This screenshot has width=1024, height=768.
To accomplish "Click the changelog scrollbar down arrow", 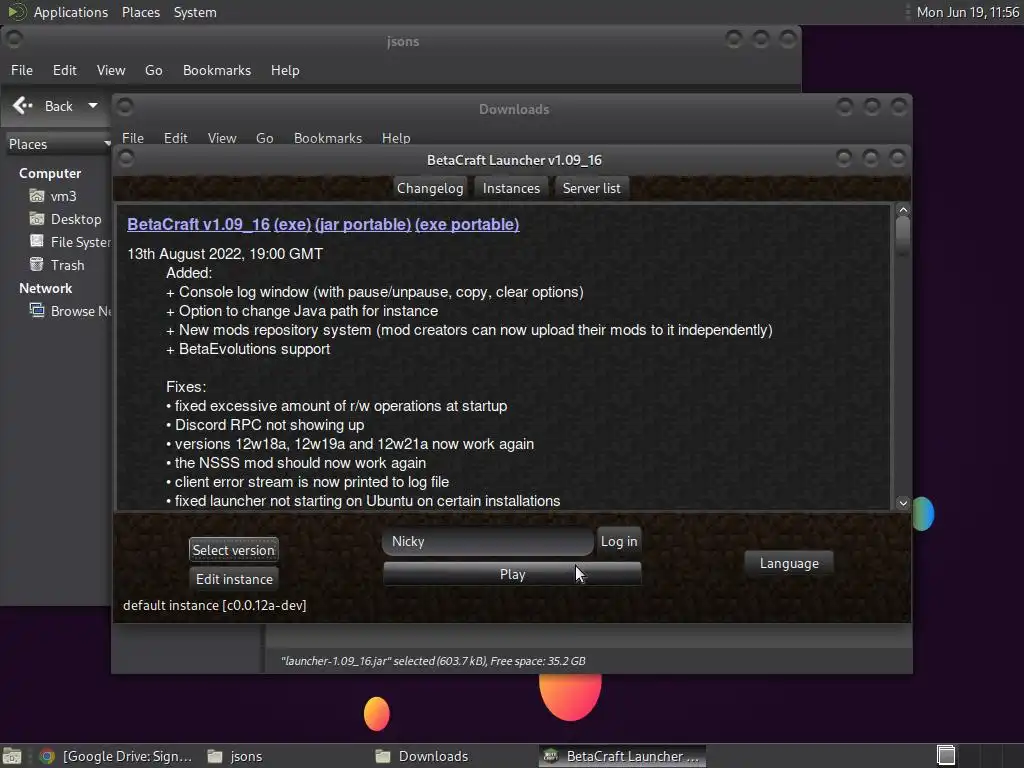I will tap(903, 503).
